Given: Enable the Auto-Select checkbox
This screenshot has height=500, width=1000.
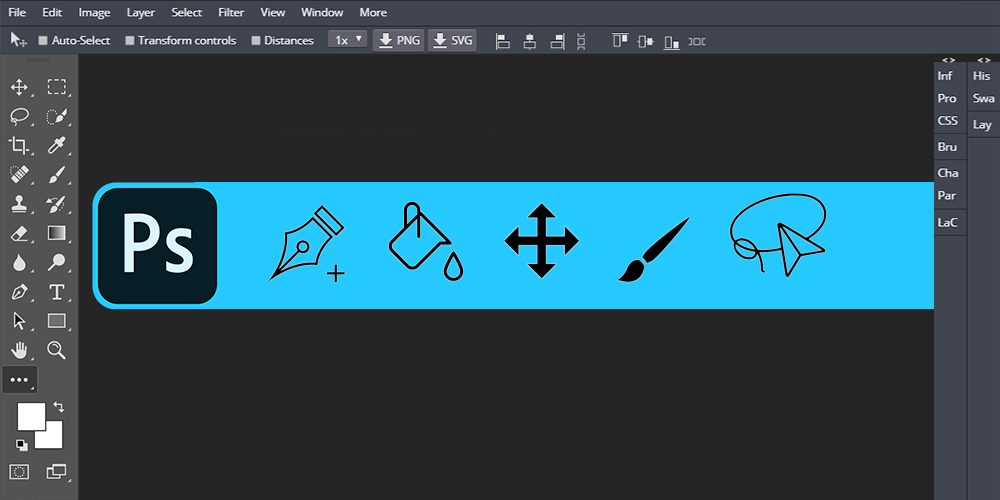Looking at the screenshot, I should 43,41.
